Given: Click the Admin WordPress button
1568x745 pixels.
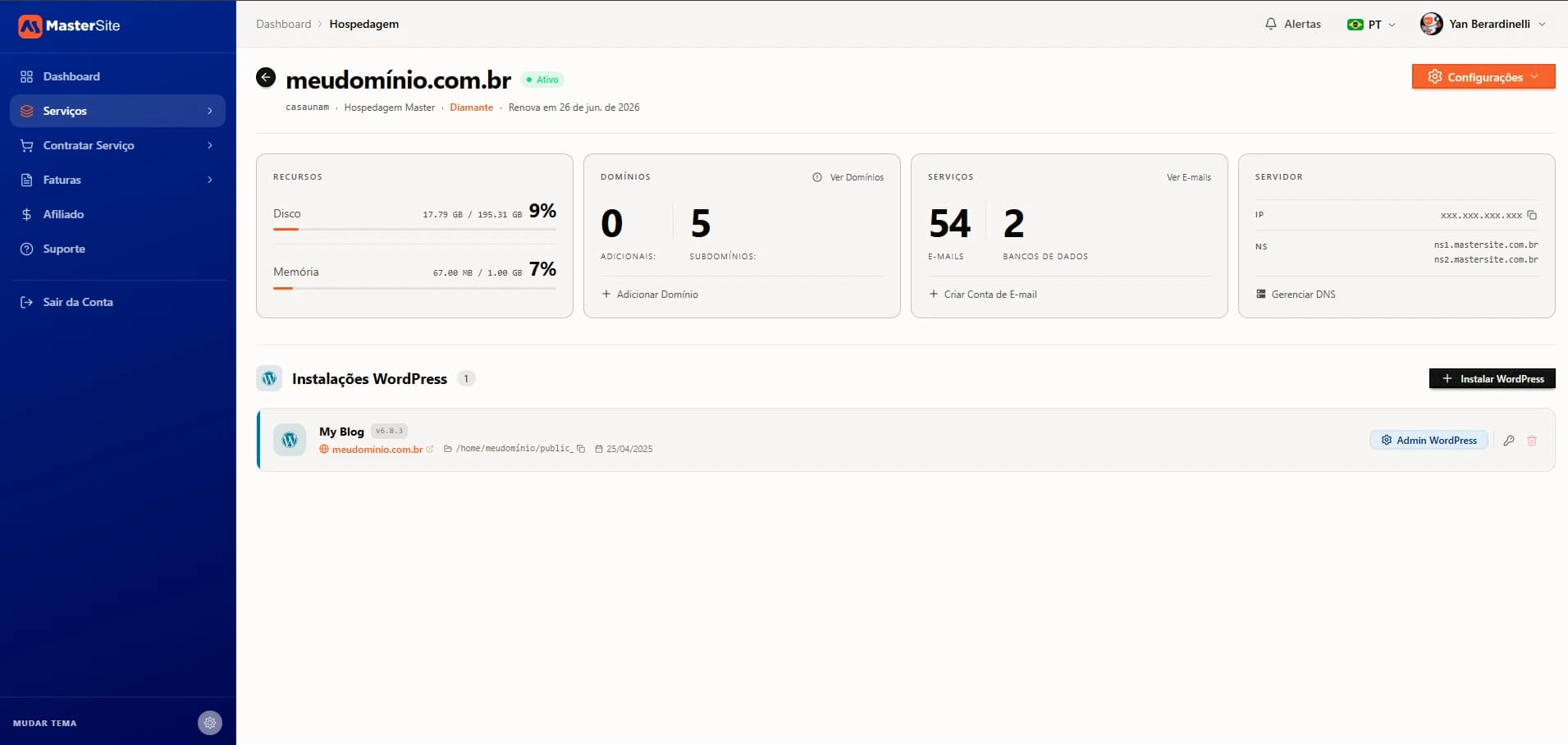Looking at the screenshot, I should point(1429,440).
